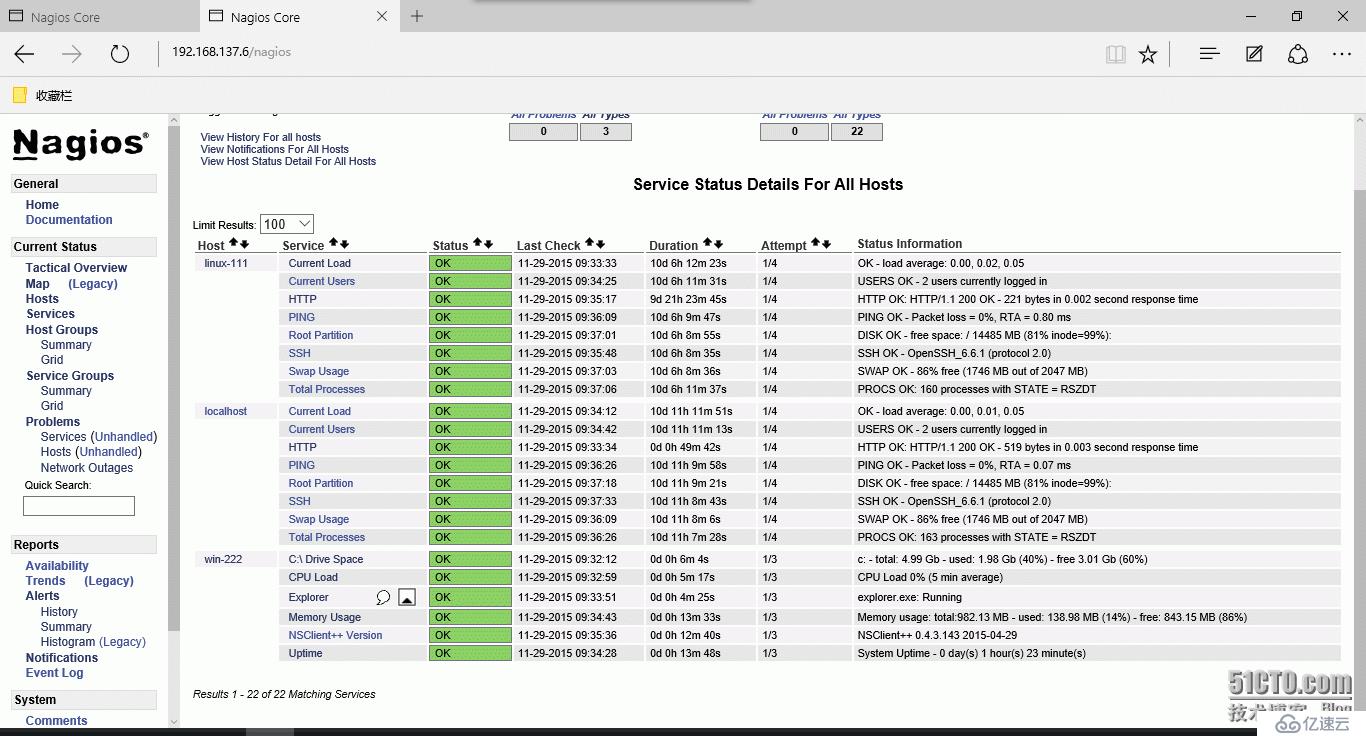Open host localhost link
Viewport: 1366px width, 736px height.
pyautogui.click(x=225, y=411)
